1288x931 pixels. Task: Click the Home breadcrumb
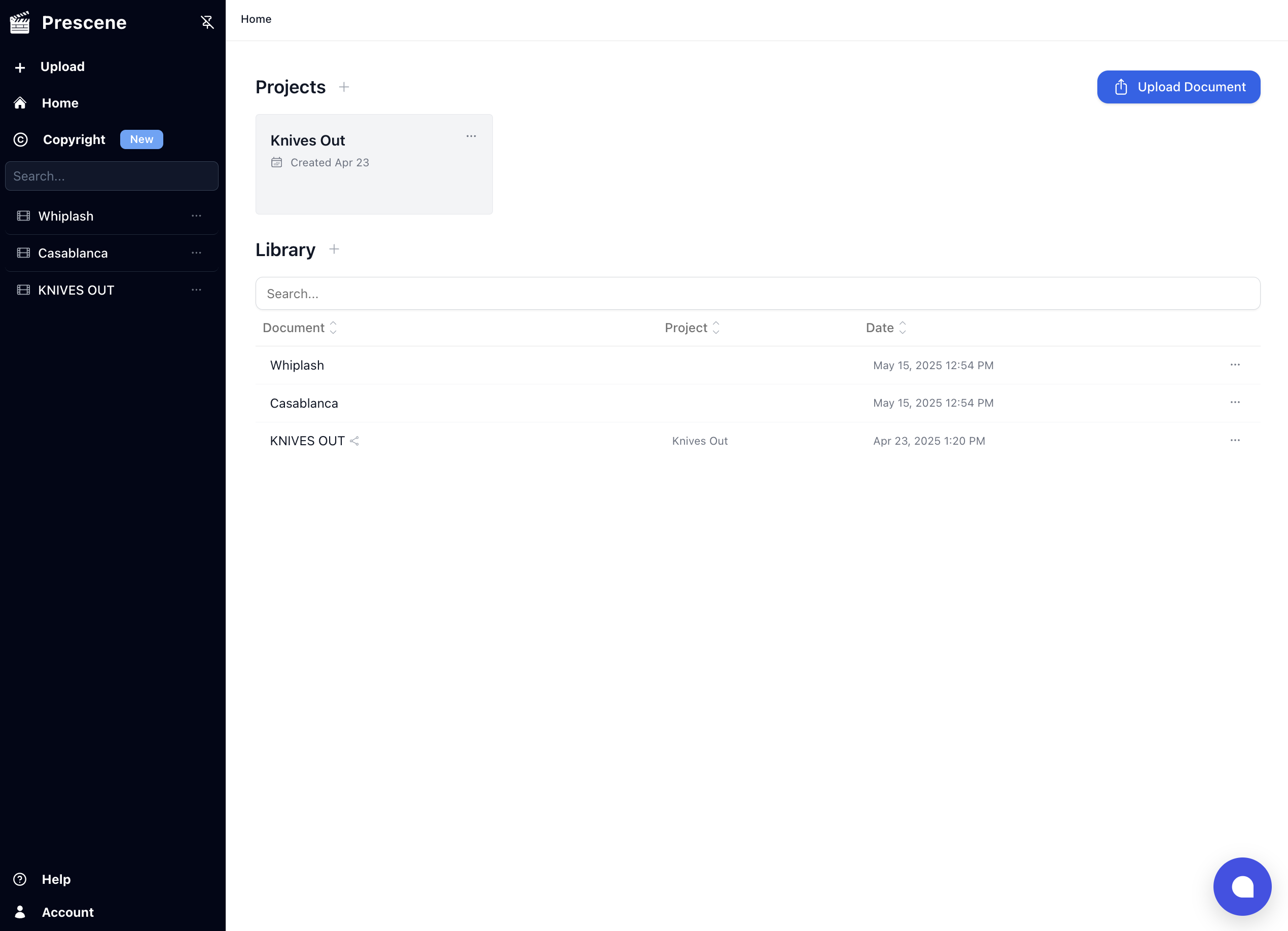click(256, 19)
